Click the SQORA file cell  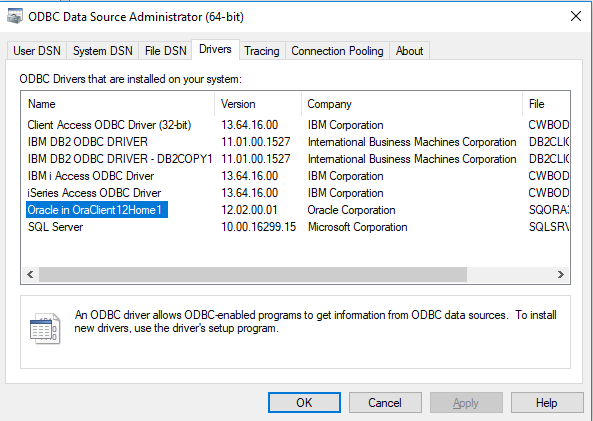[549, 210]
